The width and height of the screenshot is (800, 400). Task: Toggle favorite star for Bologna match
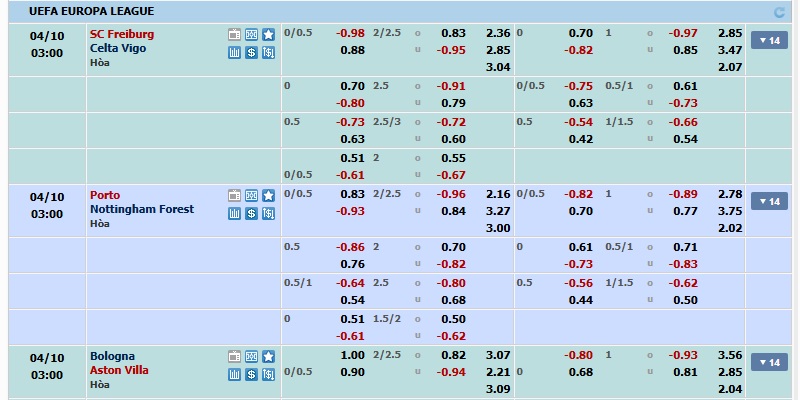(268, 357)
